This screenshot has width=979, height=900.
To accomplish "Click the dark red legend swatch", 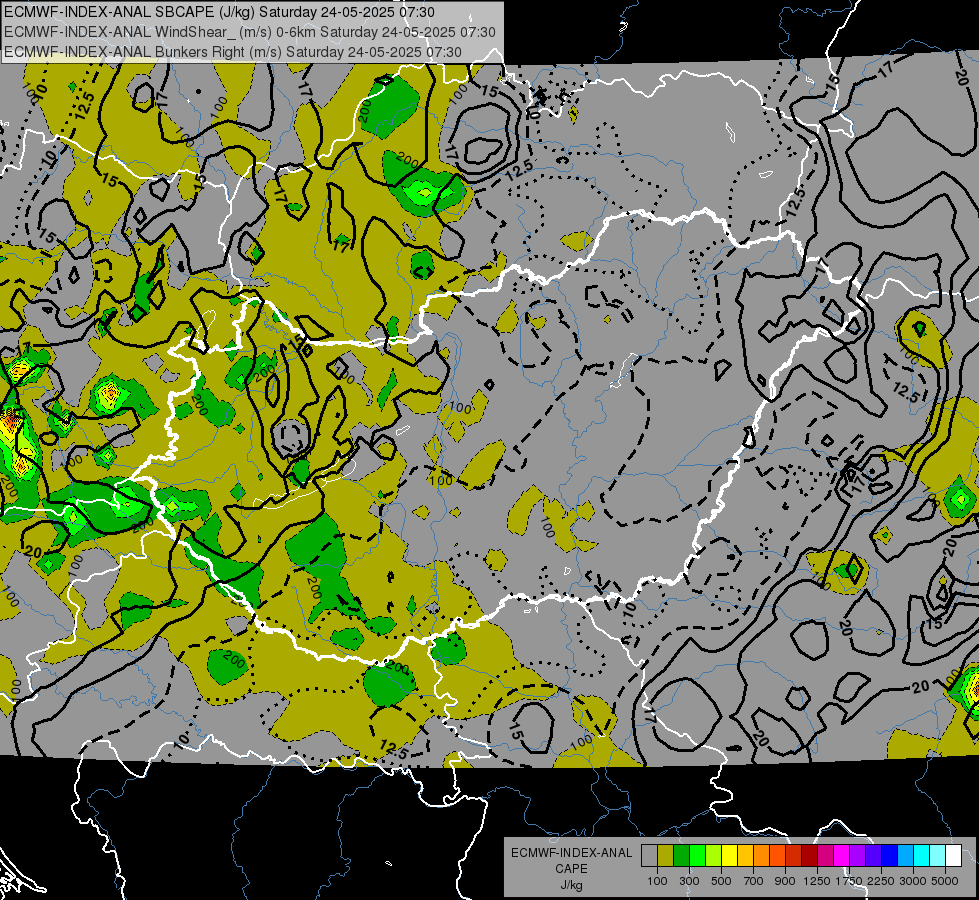I will point(809,856).
